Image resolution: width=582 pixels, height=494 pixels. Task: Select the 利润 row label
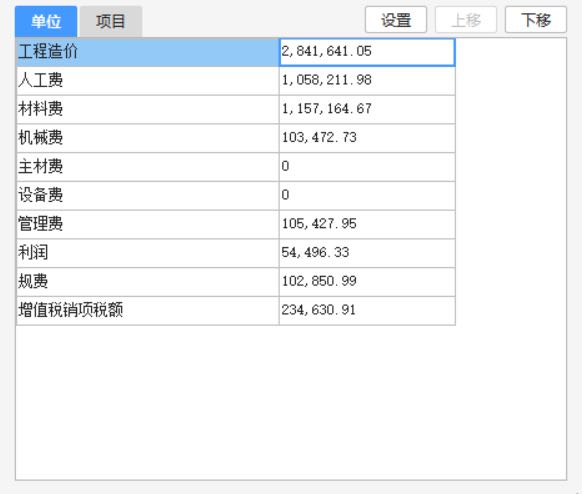click(x=147, y=253)
